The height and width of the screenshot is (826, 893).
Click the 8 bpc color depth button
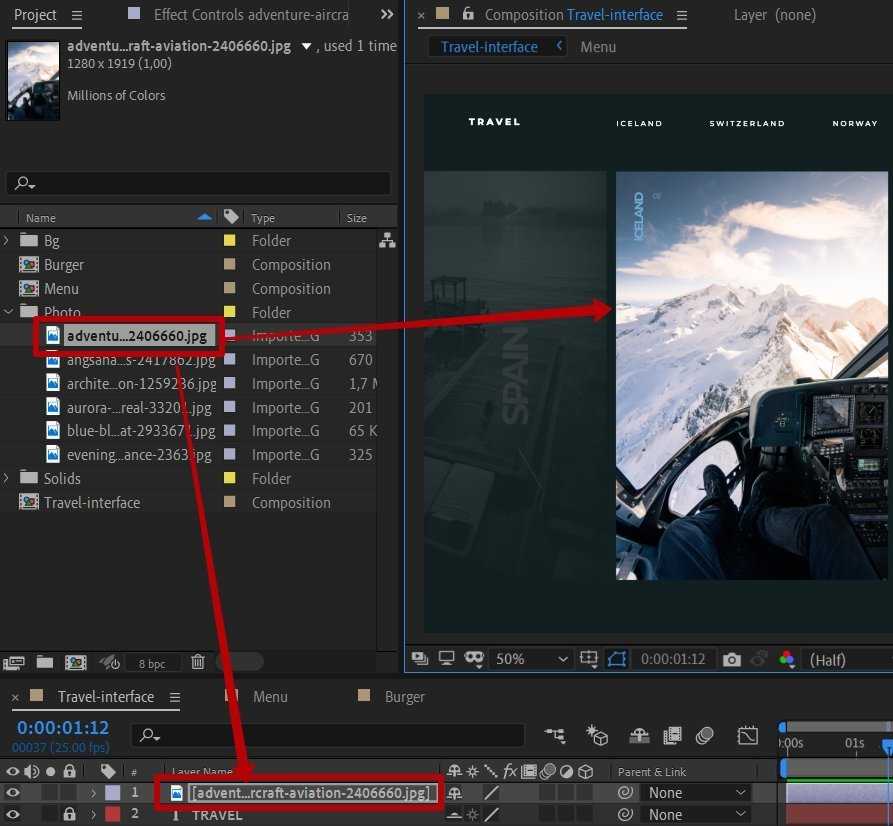(x=152, y=663)
